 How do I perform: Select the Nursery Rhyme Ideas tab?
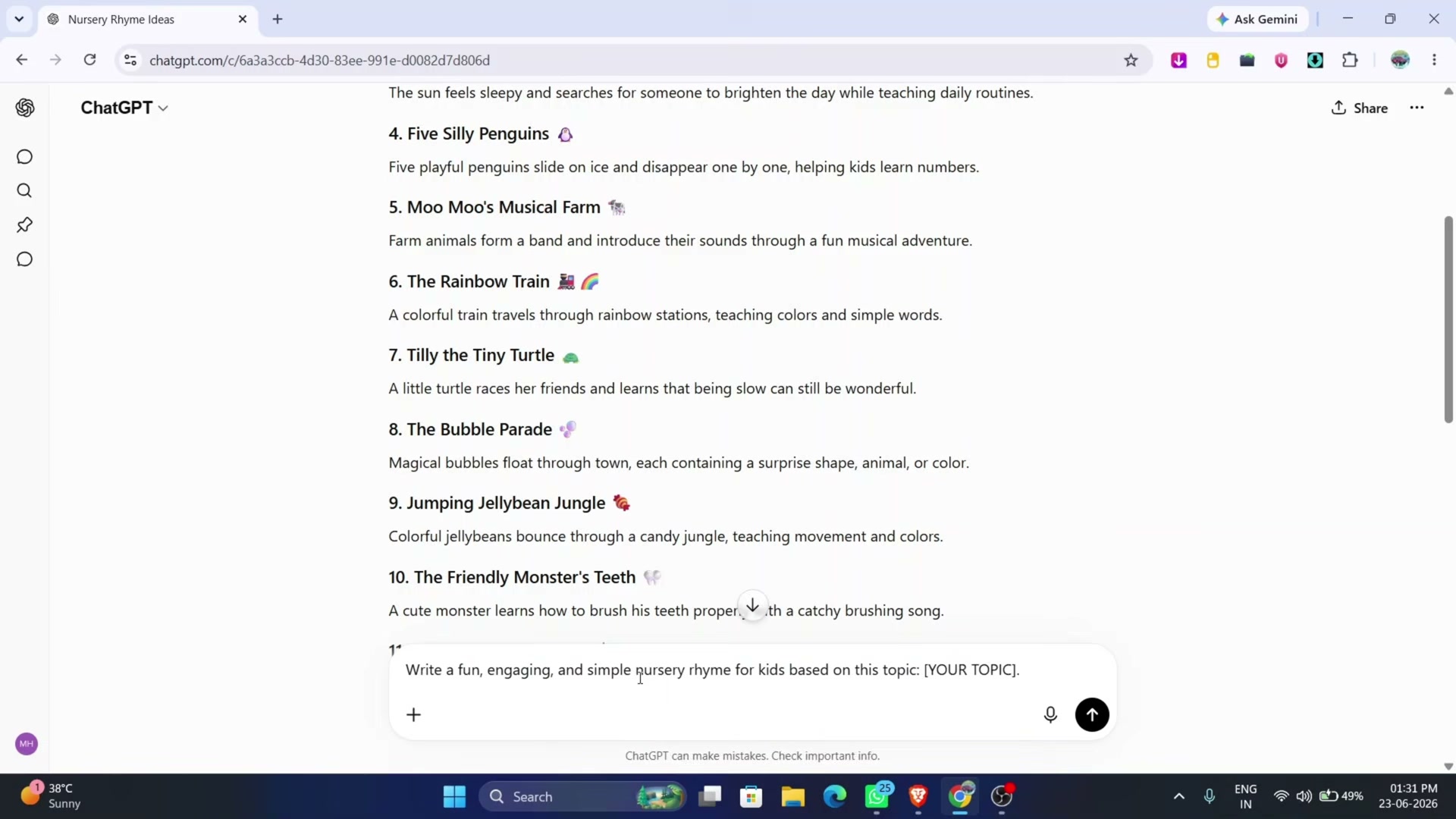point(148,19)
